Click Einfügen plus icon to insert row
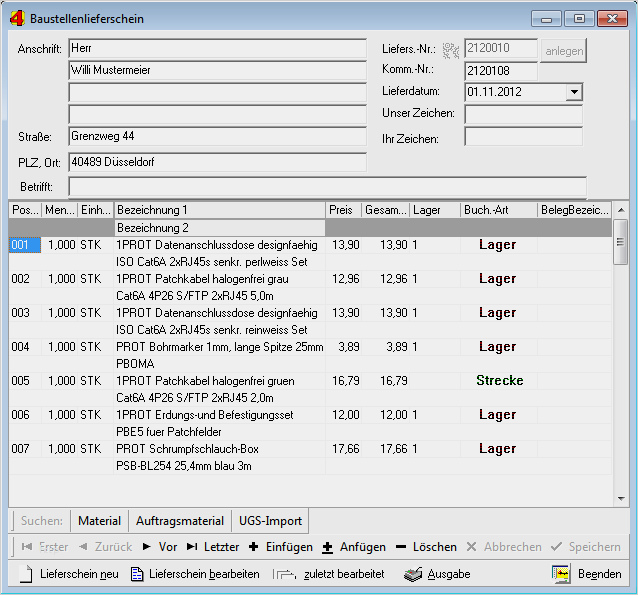Image resolution: width=638 pixels, height=595 pixels. (253, 547)
